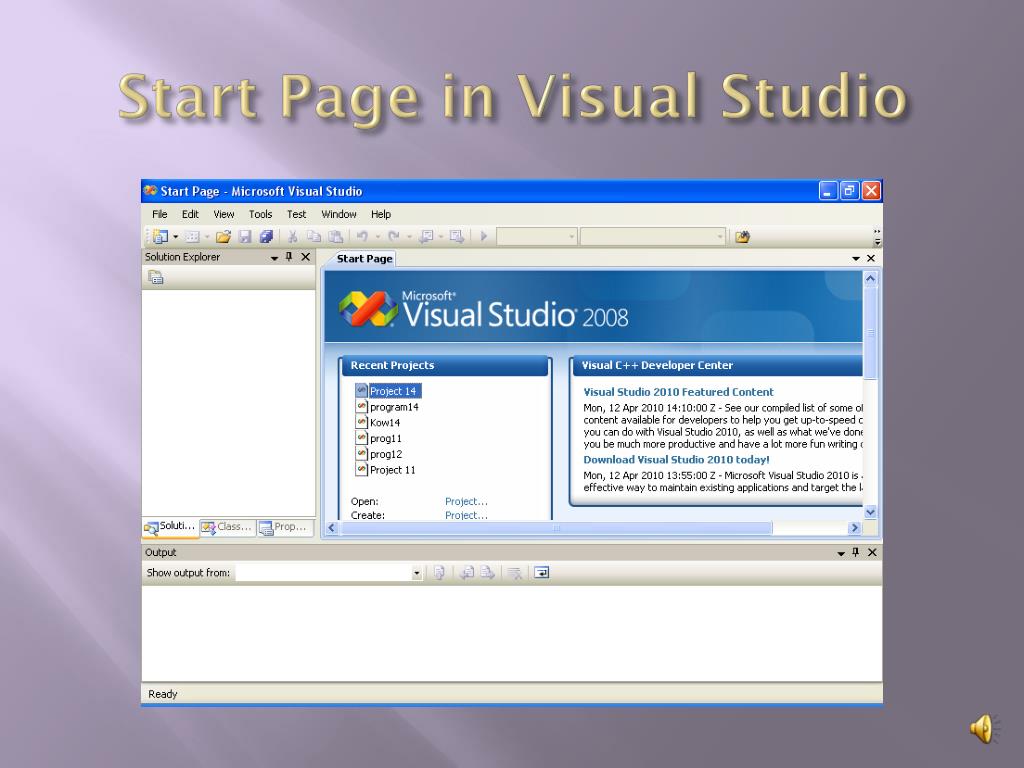
Task: Open the Solution Configurations combo box
Action: click(x=537, y=236)
